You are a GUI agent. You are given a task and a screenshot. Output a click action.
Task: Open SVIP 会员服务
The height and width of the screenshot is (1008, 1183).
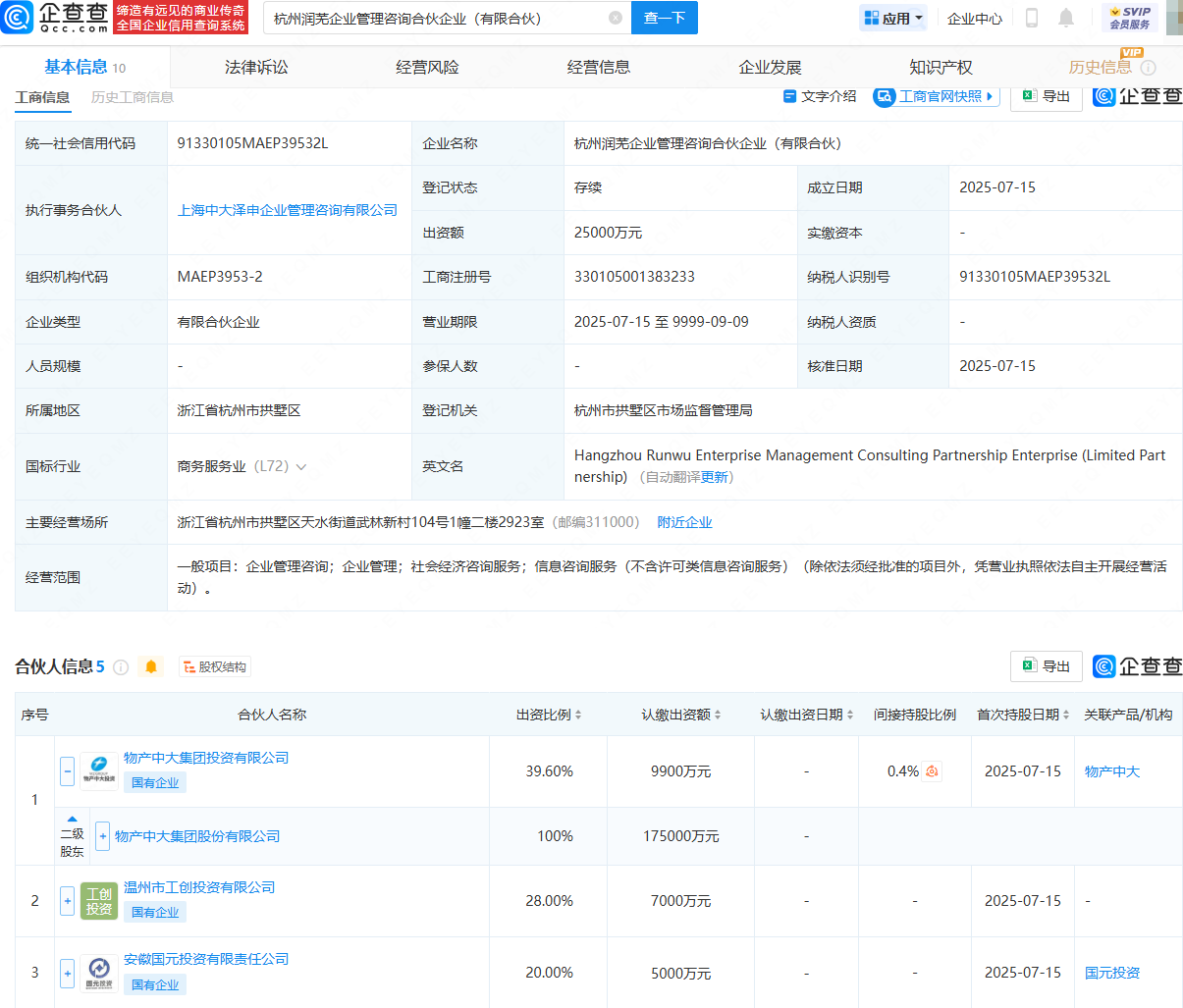tap(1130, 18)
